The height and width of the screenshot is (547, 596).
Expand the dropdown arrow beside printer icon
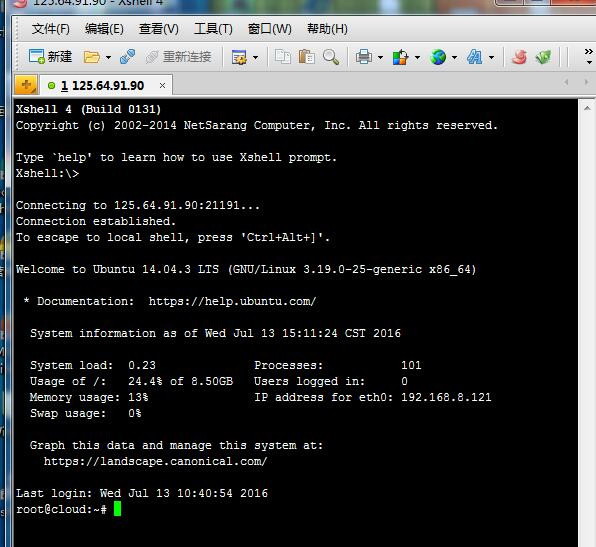pyautogui.click(x=380, y=58)
